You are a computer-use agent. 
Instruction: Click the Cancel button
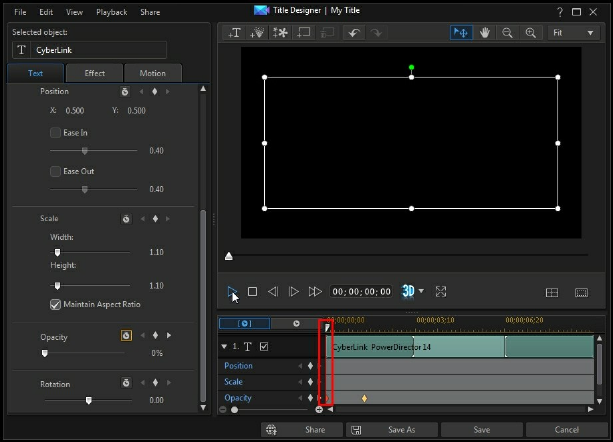pyautogui.click(x=566, y=430)
